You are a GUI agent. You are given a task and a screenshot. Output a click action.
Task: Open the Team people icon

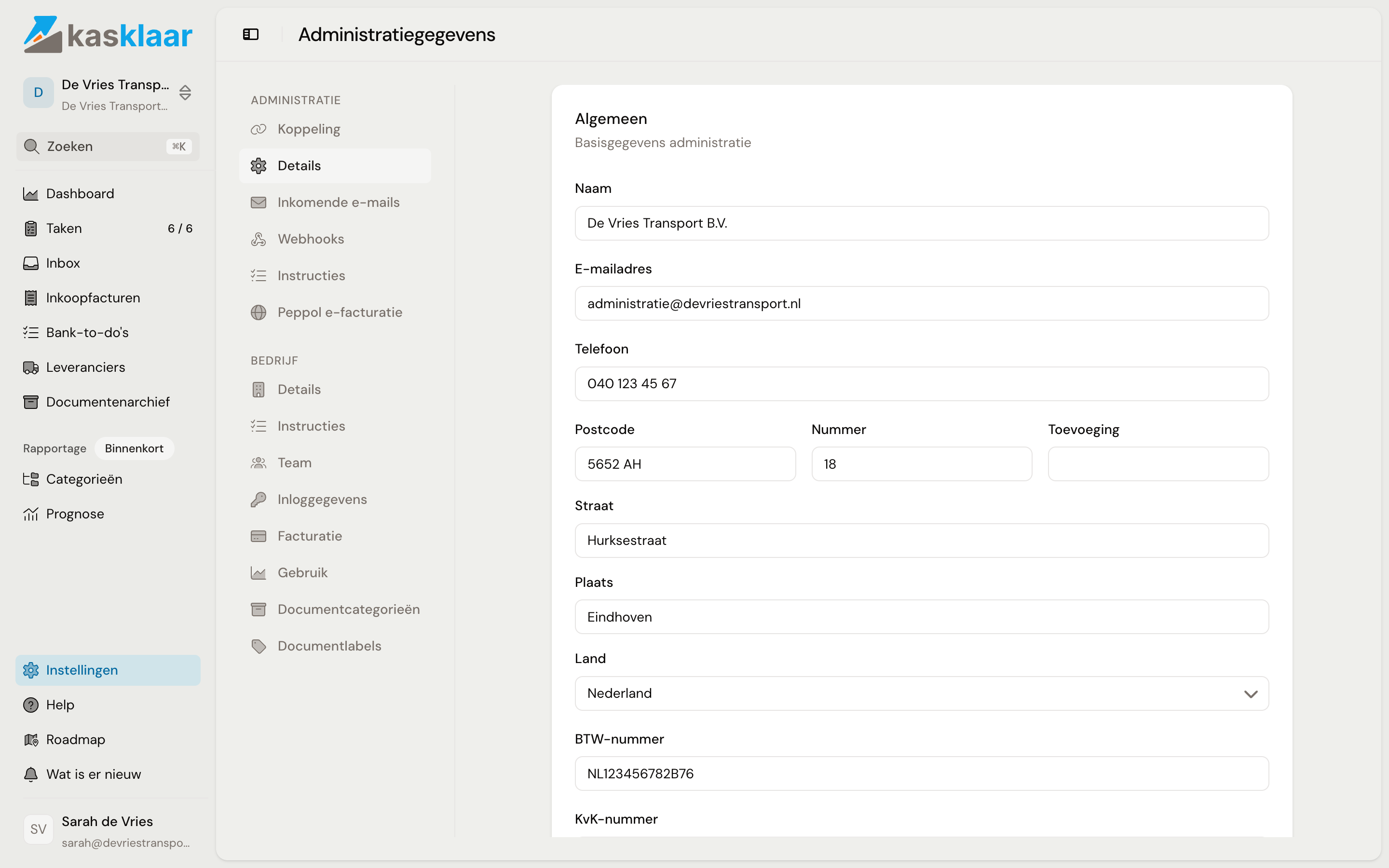pyautogui.click(x=259, y=463)
